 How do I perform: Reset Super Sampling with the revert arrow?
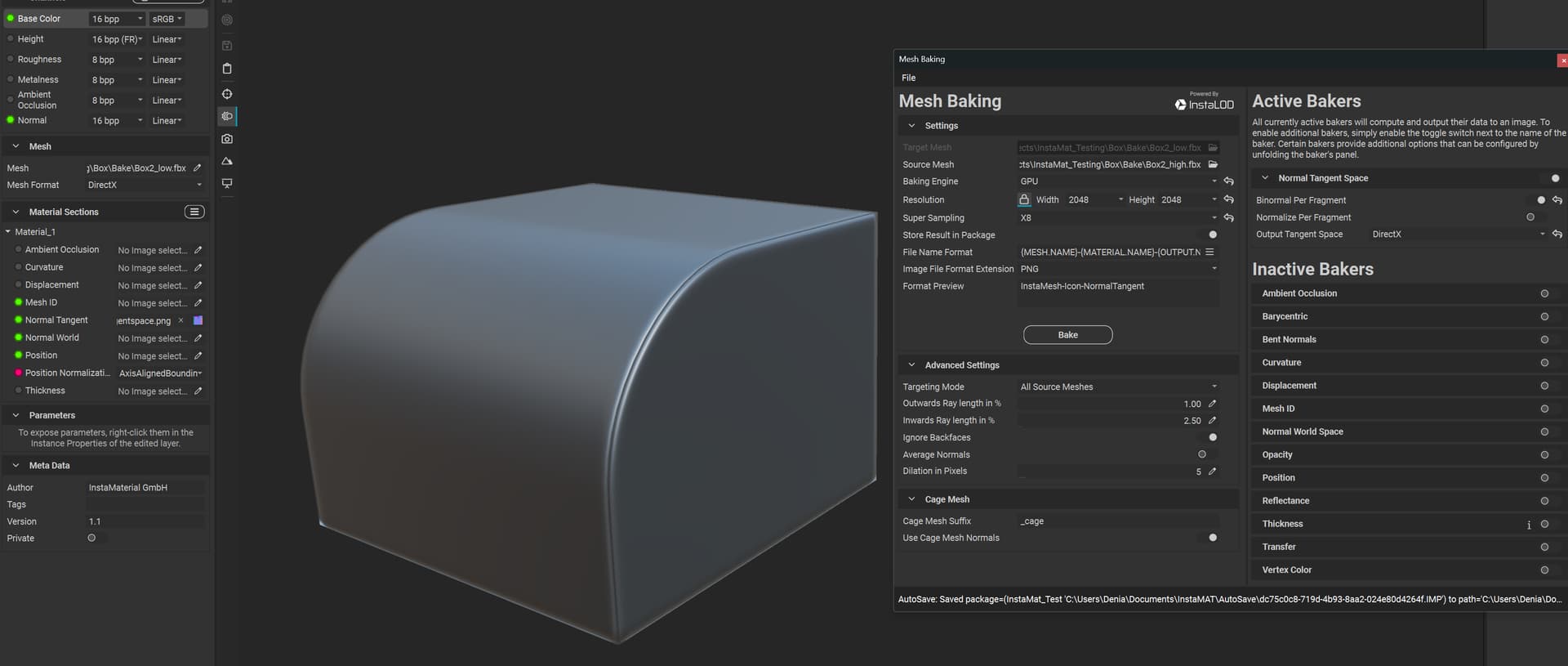tap(1228, 218)
